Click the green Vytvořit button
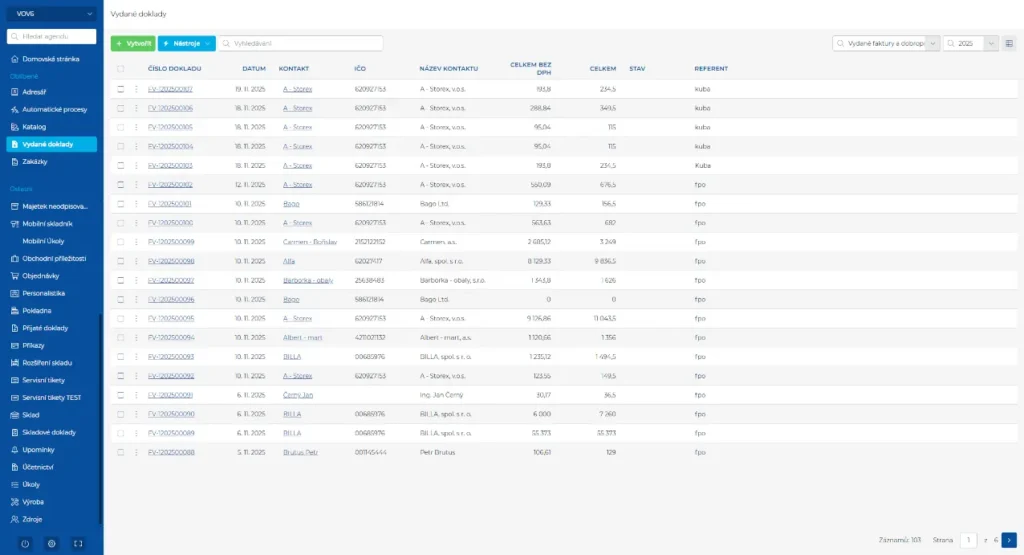The width and height of the screenshot is (1024, 555). [x=132, y=44]
